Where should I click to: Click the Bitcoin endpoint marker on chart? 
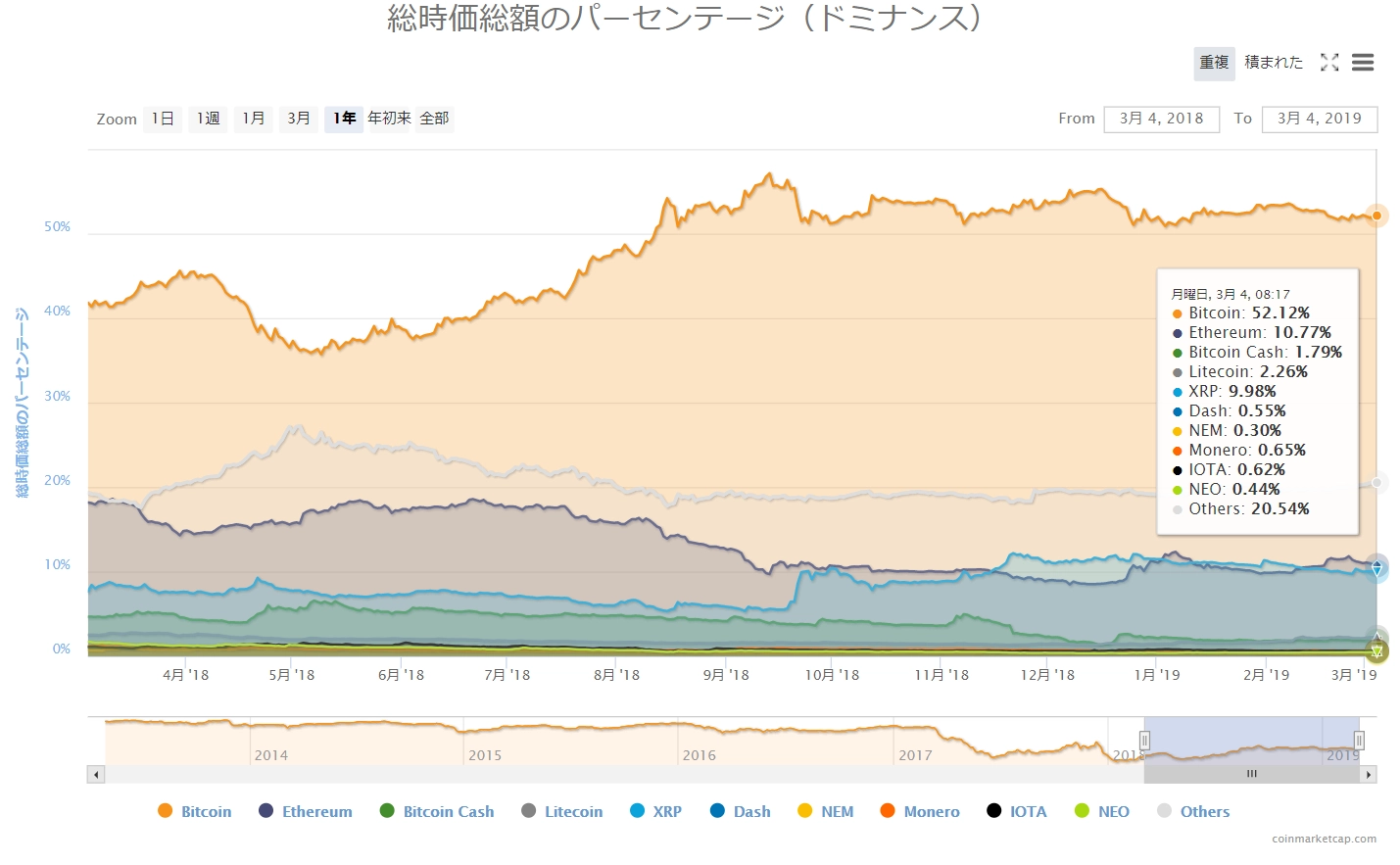pyautogui.click(x=1376, y=216)
